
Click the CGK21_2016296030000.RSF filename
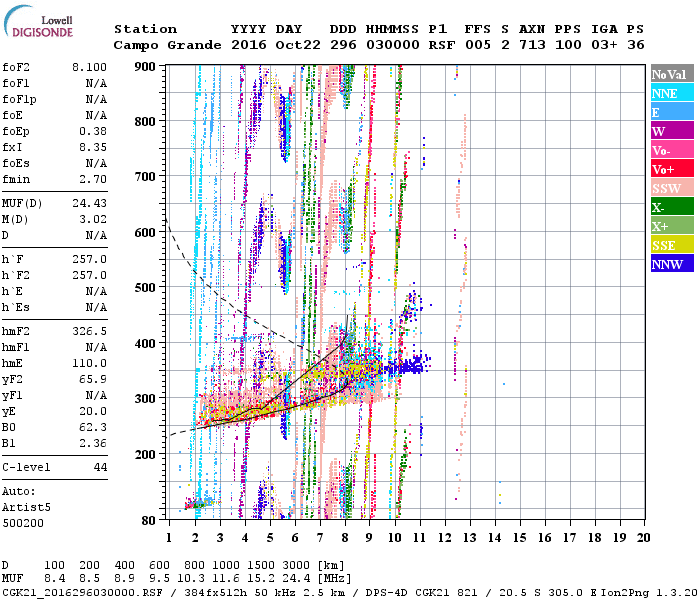(x=83, y=592)
